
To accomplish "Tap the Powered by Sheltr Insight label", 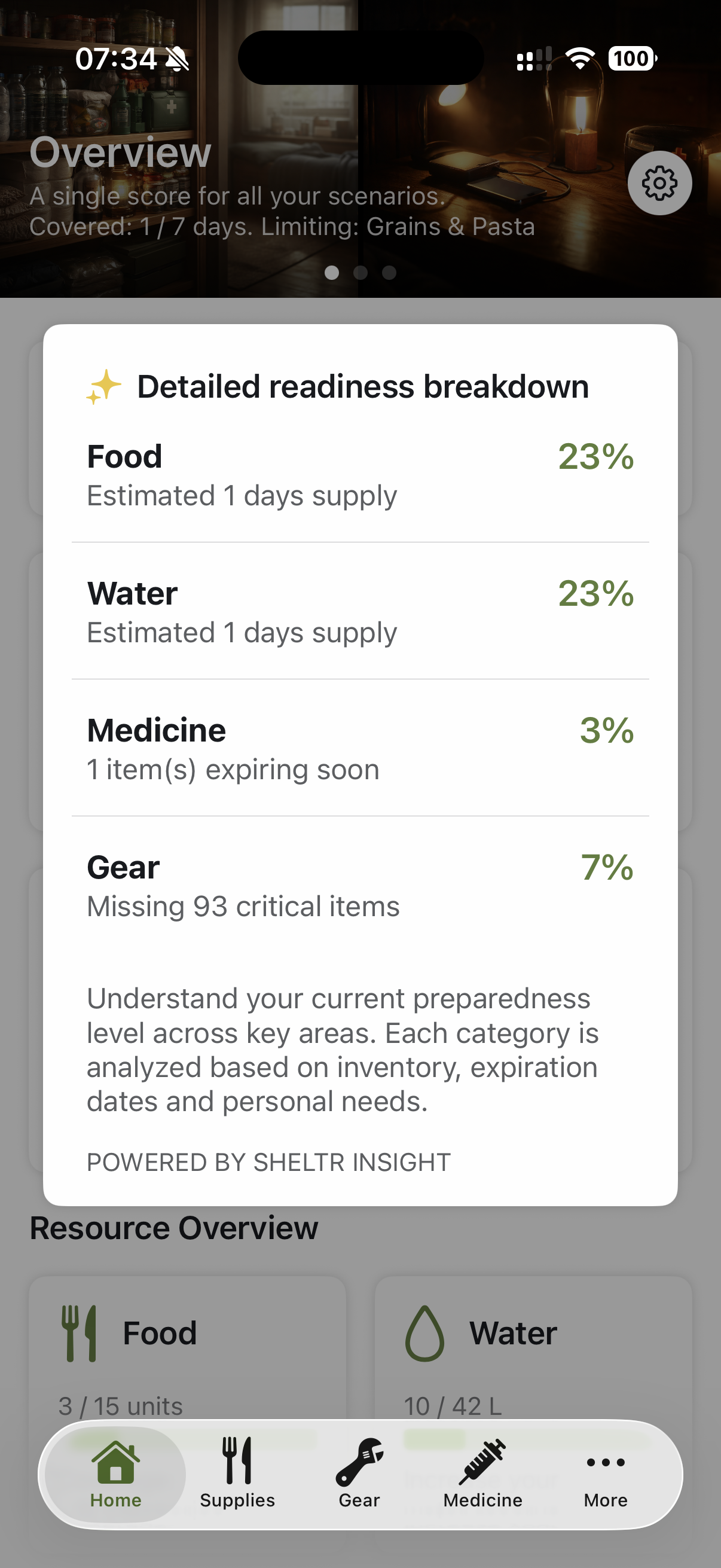I will tap(268, 1163).
